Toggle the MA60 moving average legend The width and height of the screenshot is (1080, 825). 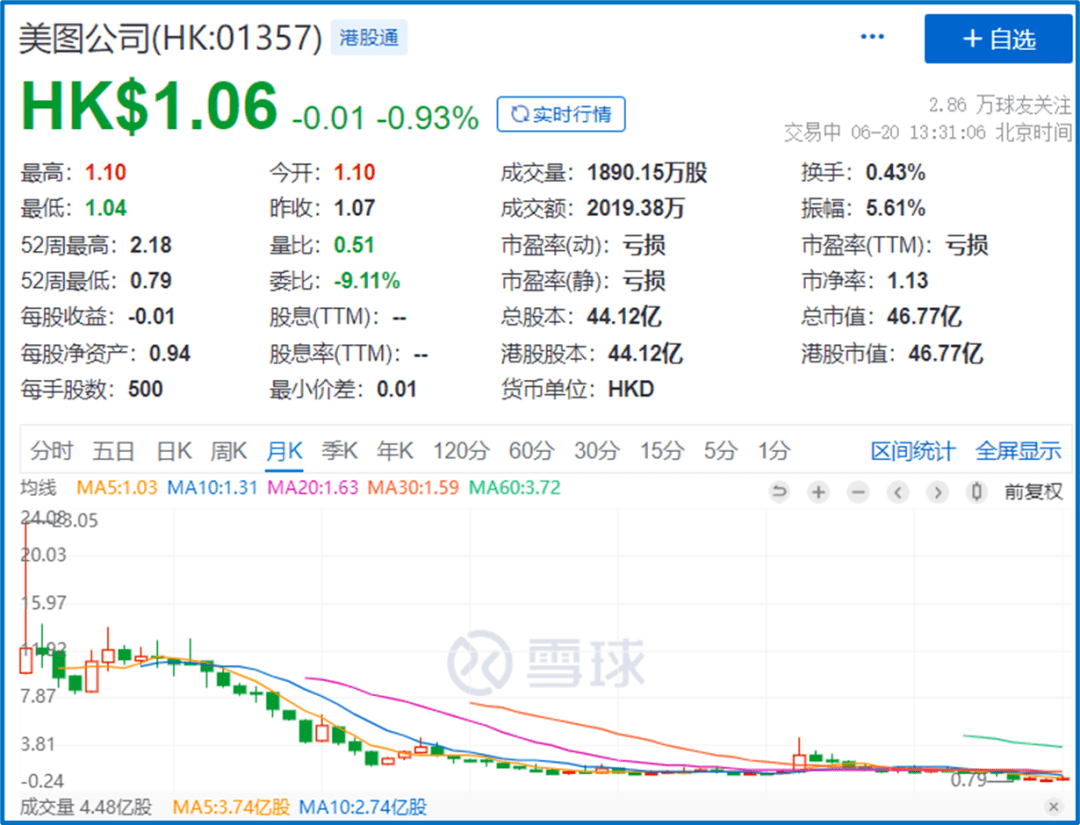coord(515,488)
